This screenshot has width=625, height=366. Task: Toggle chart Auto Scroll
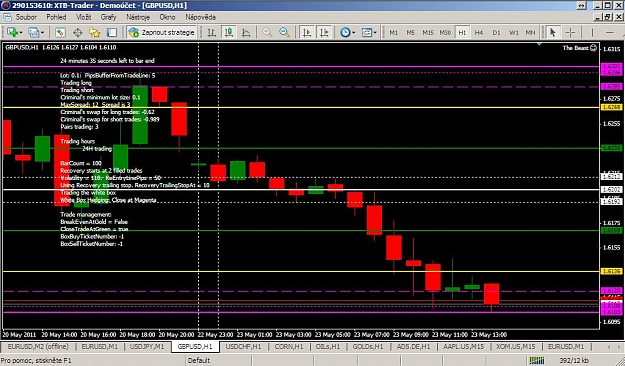307,32
